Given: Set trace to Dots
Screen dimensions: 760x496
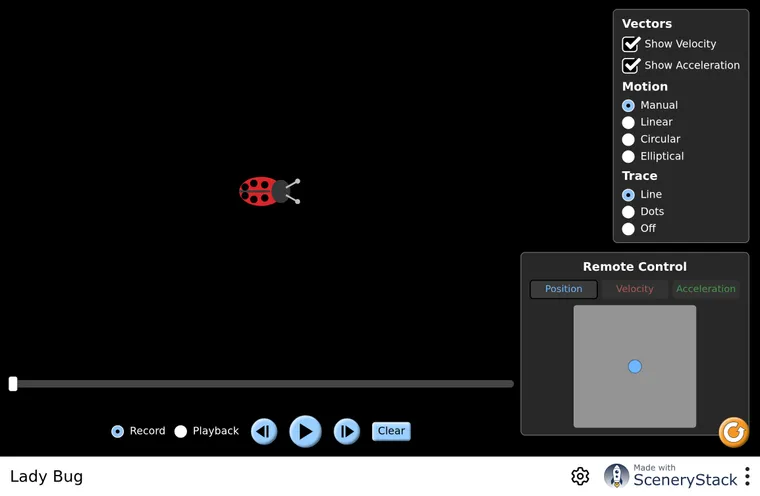Looking at the screenshot, I should click(x=628, y=211).
